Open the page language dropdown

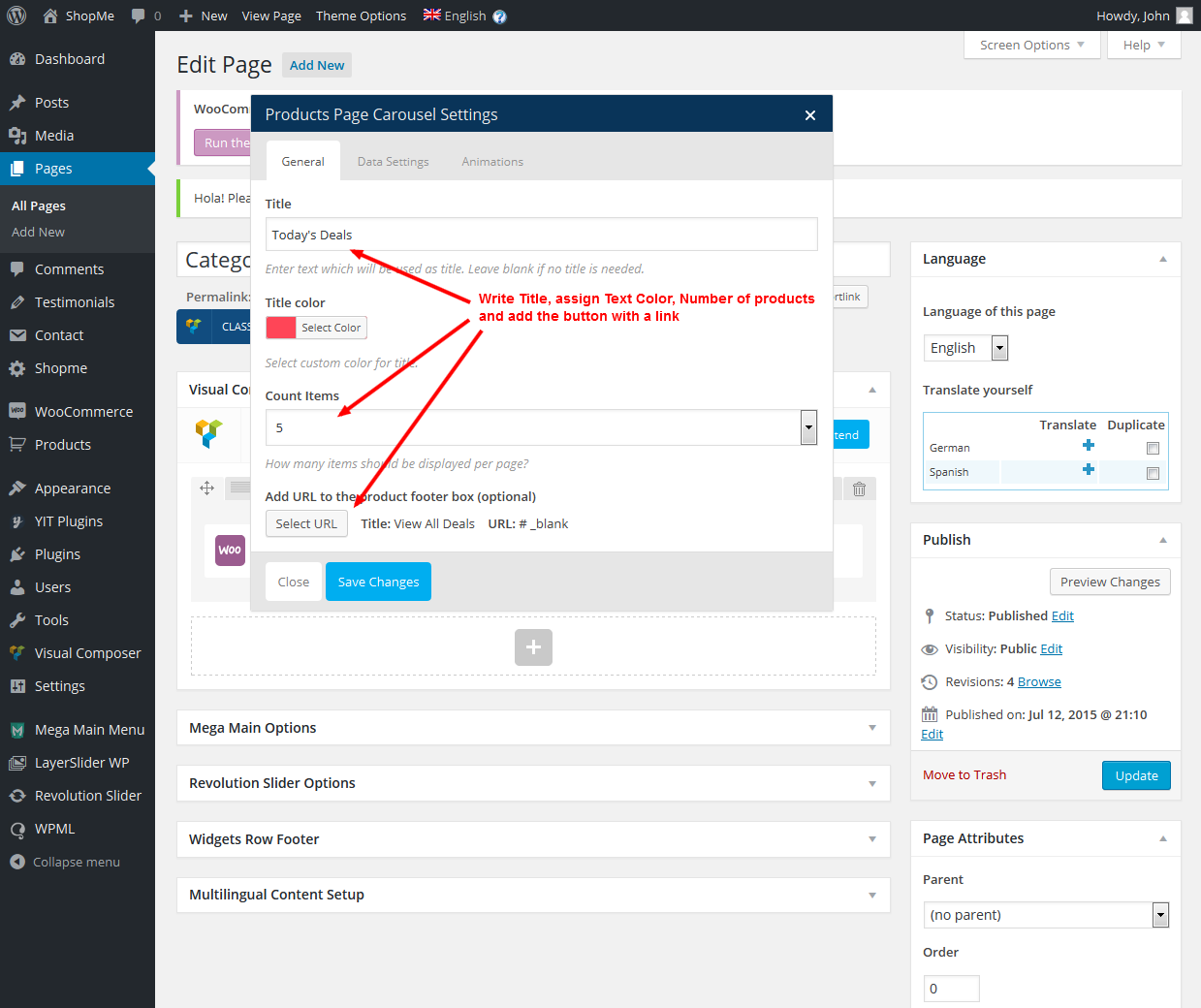click(x=999, y=348)
